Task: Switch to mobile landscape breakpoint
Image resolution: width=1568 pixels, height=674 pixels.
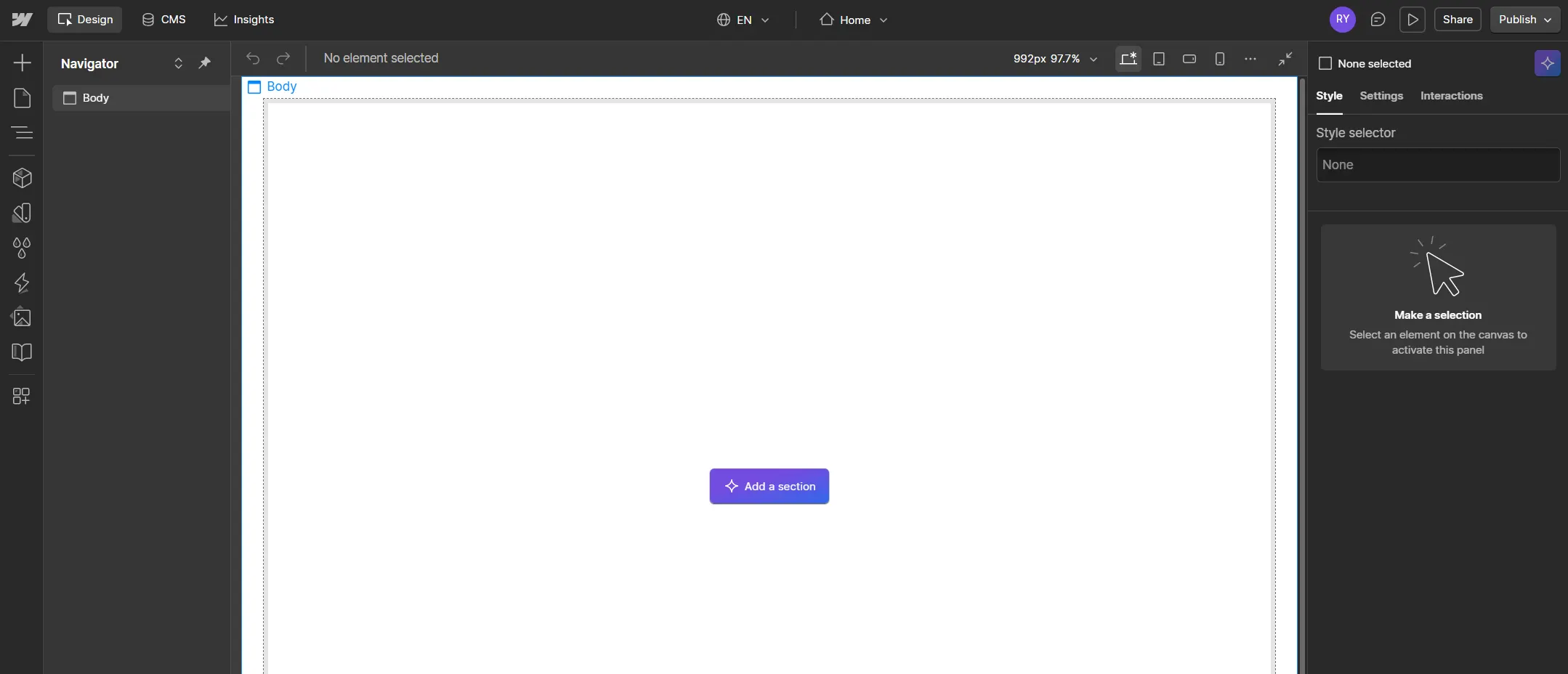Action: 1189,59
